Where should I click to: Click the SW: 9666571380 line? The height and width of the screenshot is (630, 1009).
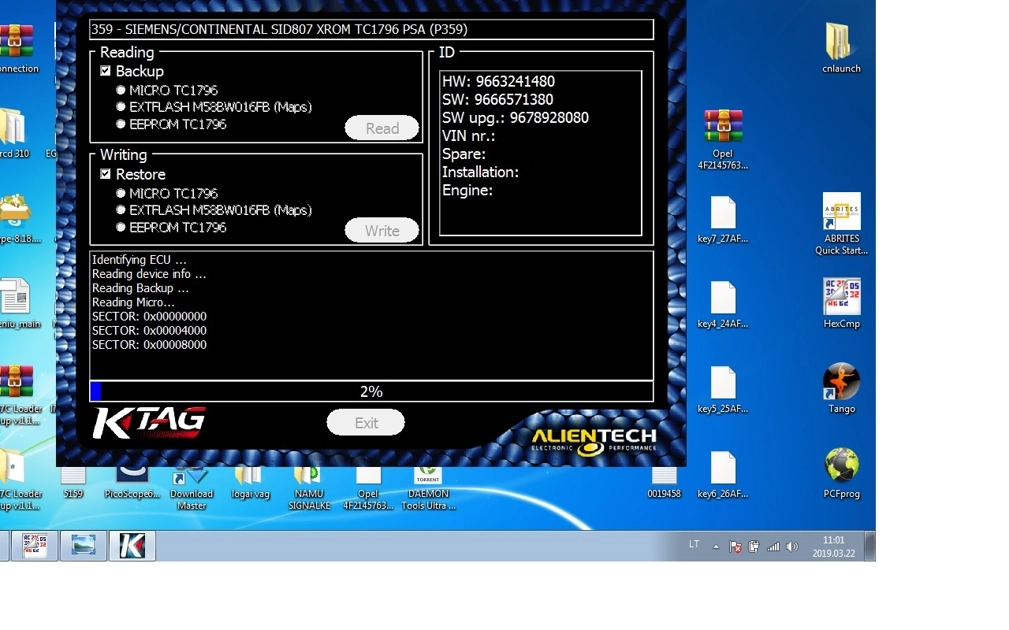(497, 99)
